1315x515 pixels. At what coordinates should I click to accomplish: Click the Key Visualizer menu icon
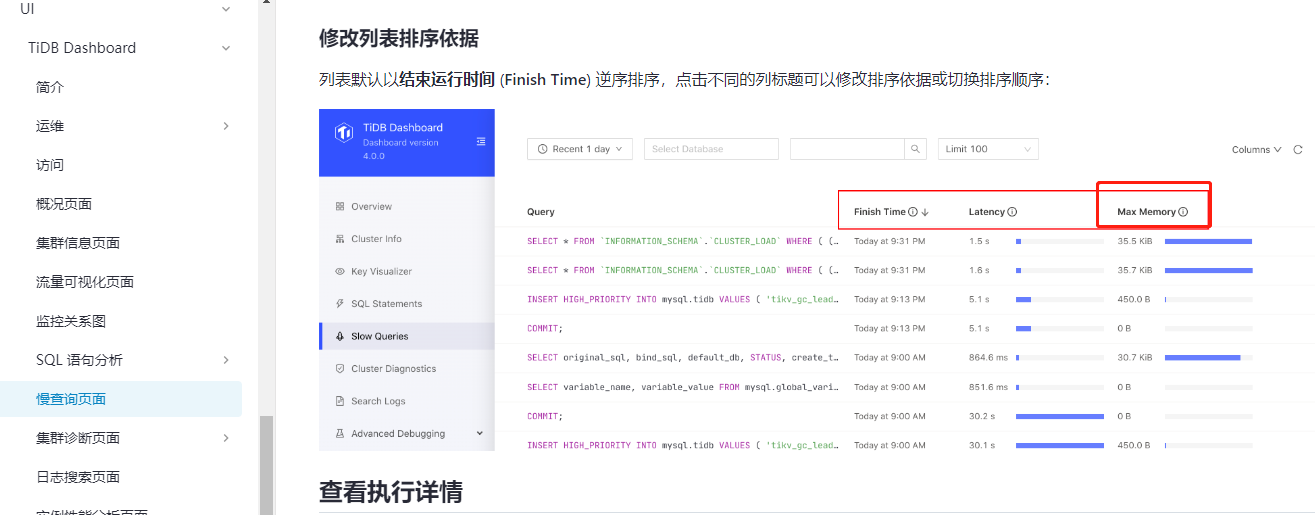coord(340,272)
